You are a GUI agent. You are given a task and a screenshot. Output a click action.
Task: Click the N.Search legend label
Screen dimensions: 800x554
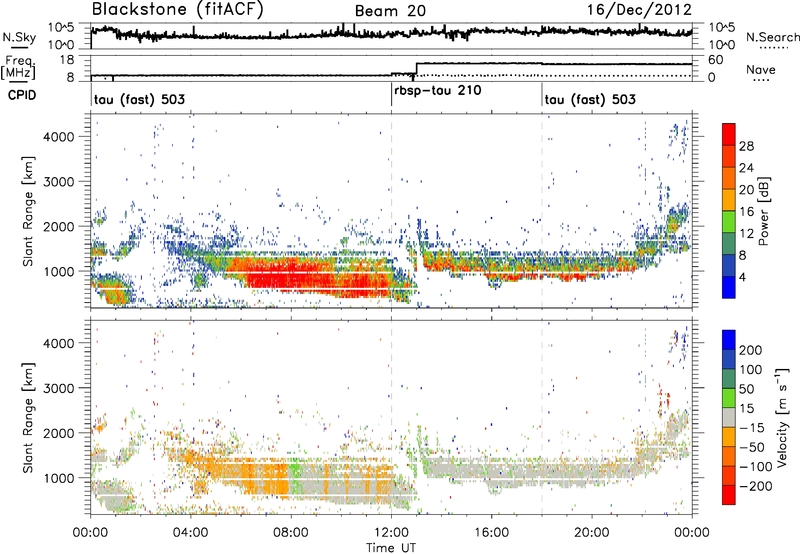point(772,37)
